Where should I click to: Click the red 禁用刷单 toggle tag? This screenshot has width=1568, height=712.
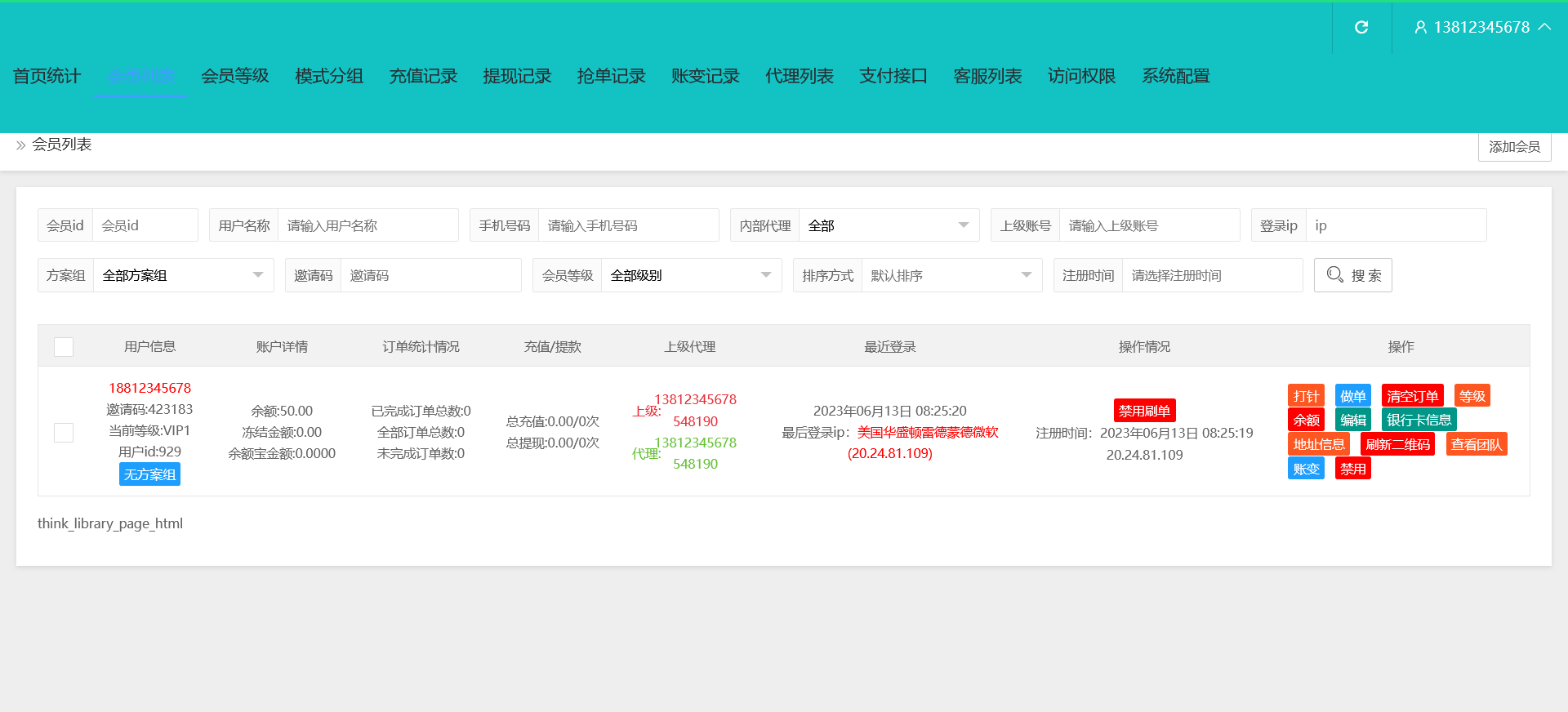(x=1144, y=411)
